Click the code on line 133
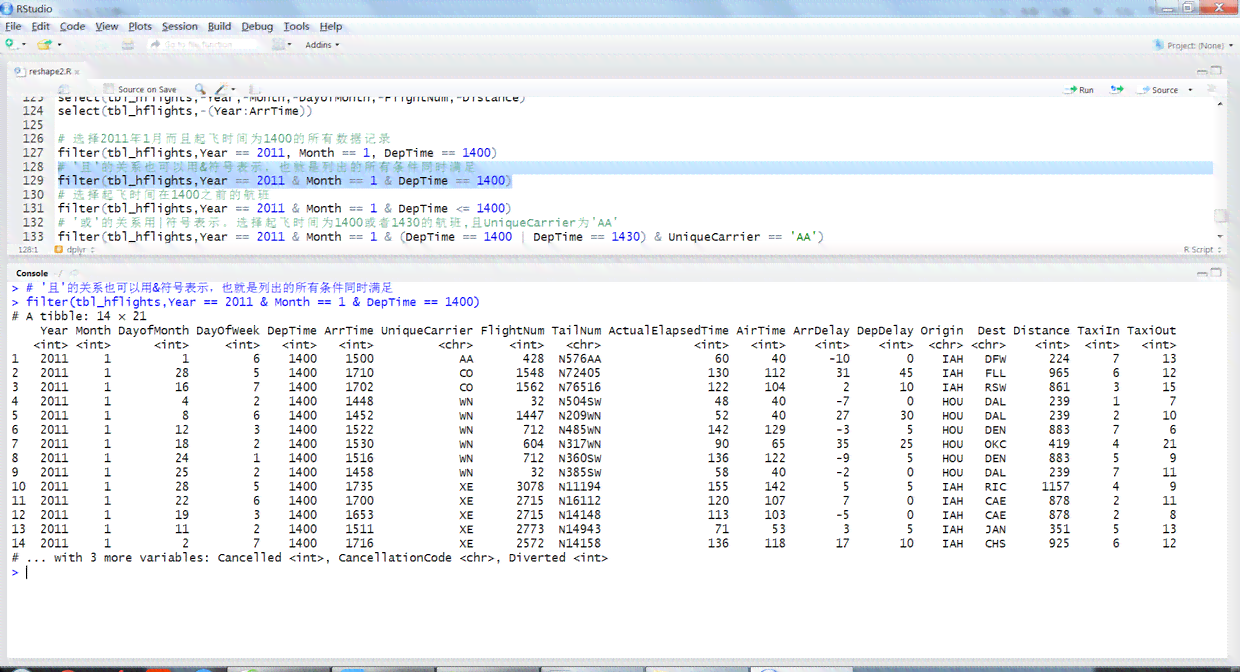 pyautogui.click(x=440, y=237)
